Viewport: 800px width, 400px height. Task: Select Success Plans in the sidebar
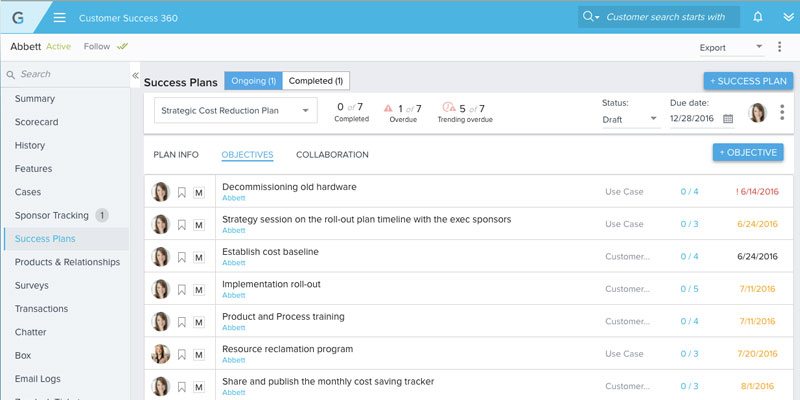[x=45, y=239]
